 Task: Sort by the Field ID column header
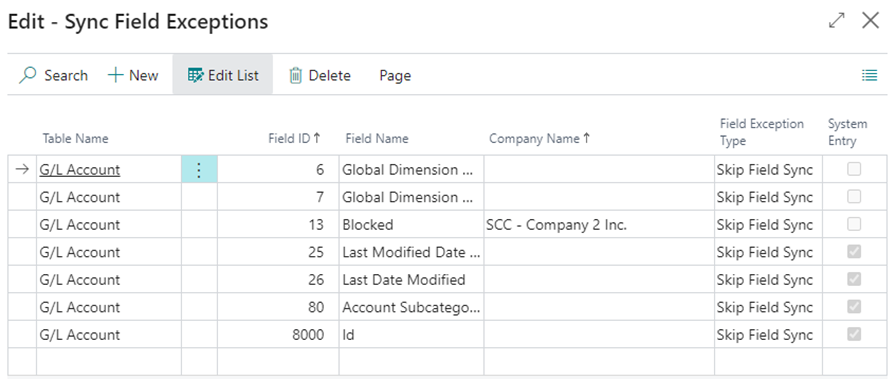coord(294,138)
